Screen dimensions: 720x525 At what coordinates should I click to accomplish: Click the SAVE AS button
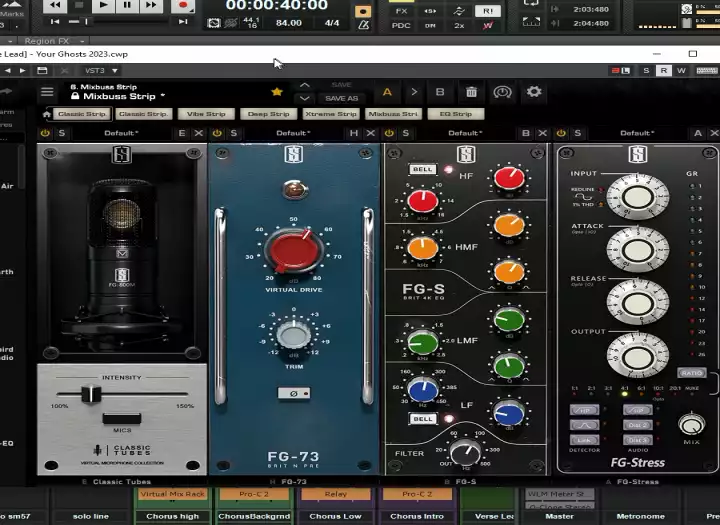(x=342, y=98)
